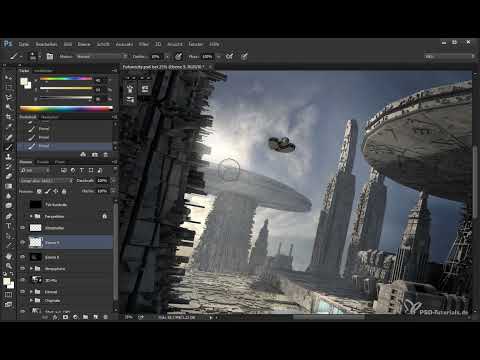The image size is (480, 360).
Task: Hide the 3D layer
Action: [22, 280]
